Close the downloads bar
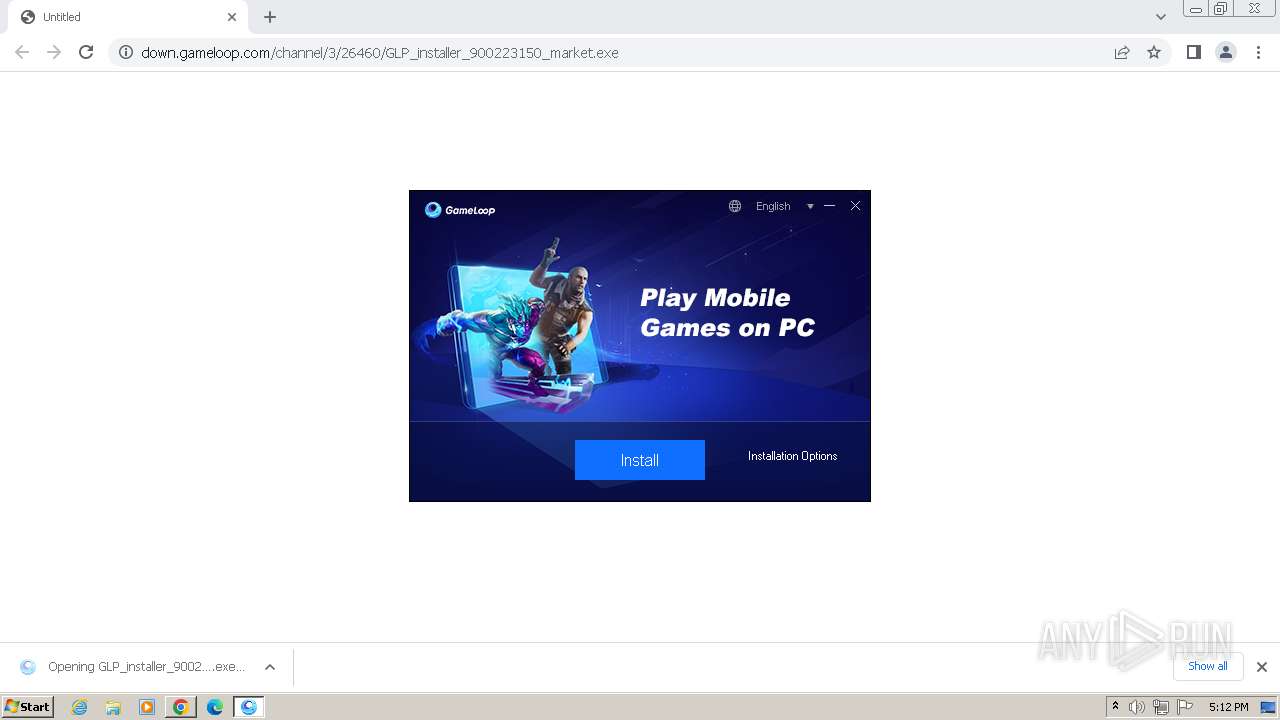The height and width of the screenshot is (720, 1280). point(1262,667)
